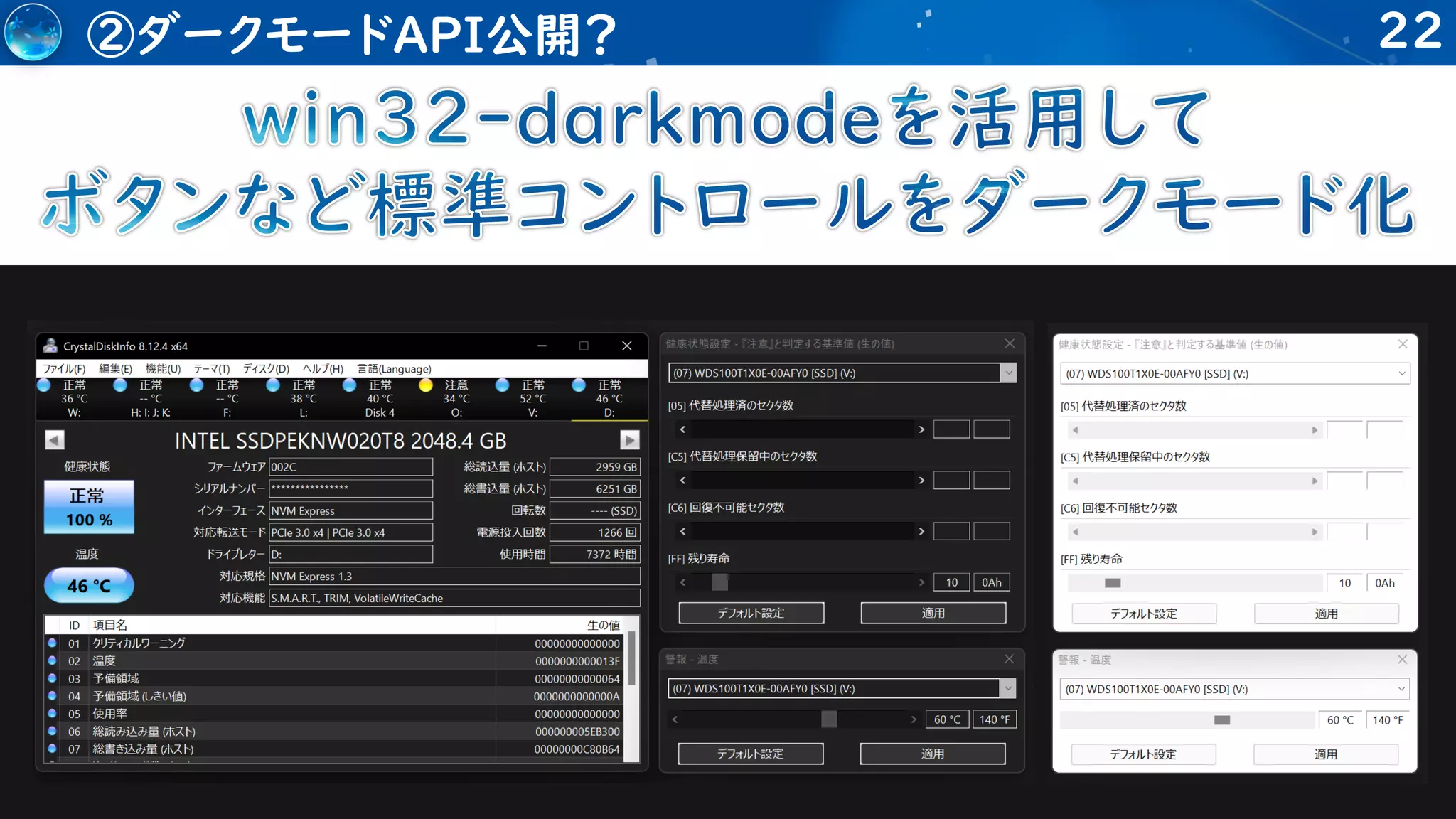Select drive L: status icon 38 °C
The height and width of the screenshot is (819, 1456).
pyautogui.click(x=273, y=385)
